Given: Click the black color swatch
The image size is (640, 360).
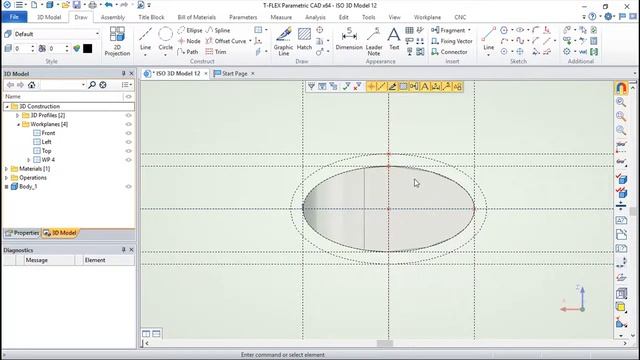Looking at the screenshot, I should [87, 49].
